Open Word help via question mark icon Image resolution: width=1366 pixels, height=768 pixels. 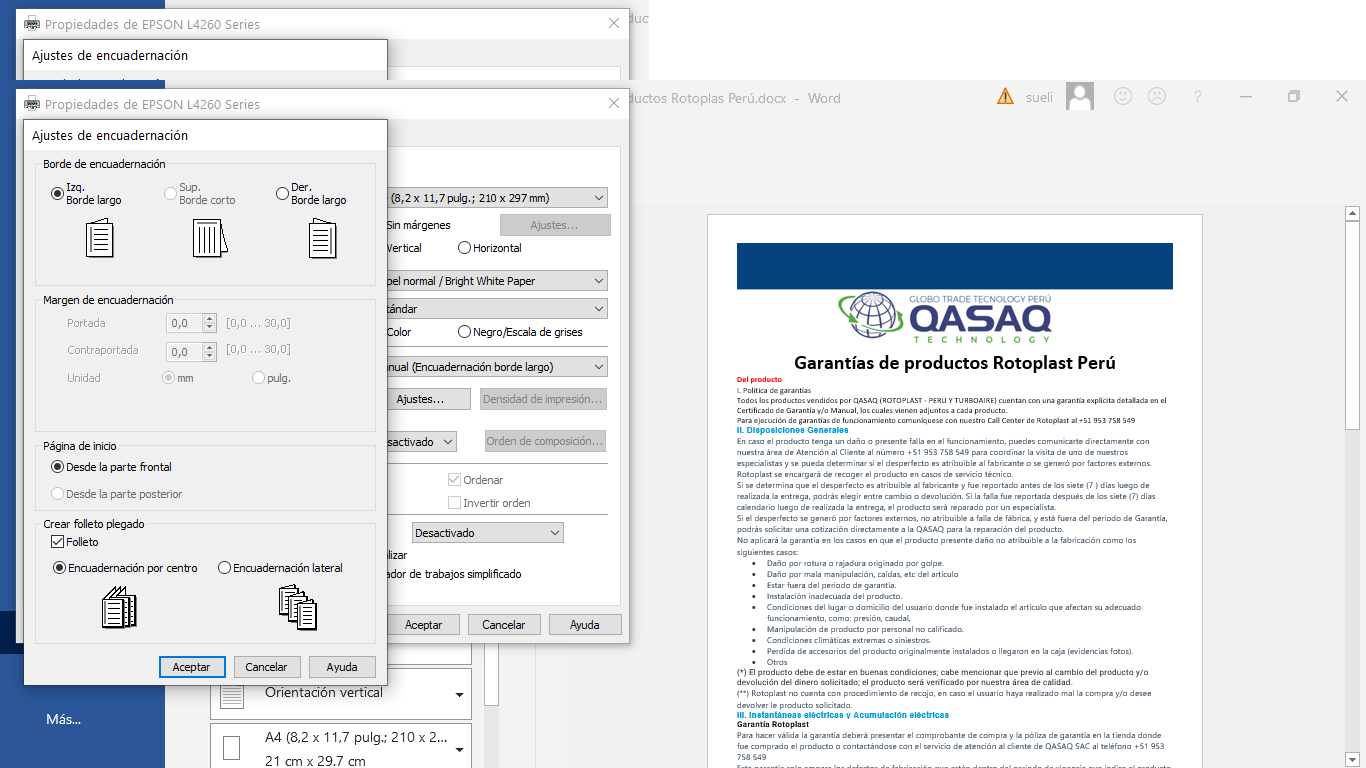point(1197,95)
